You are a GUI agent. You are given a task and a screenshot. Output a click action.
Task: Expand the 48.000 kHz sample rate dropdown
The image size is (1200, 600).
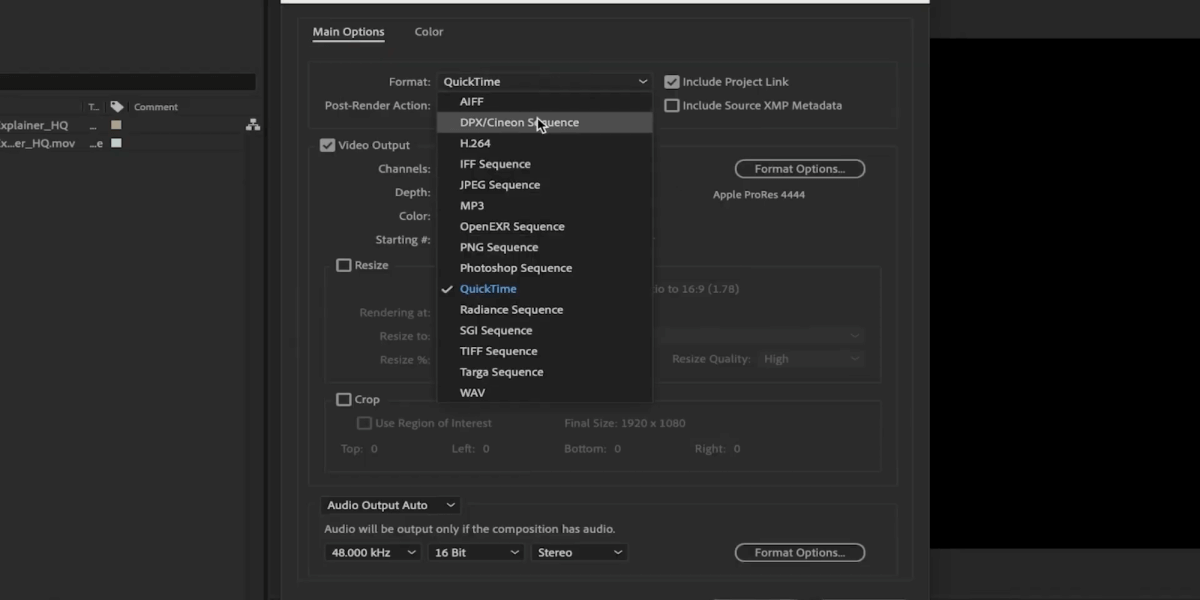(x=371, y=552)
